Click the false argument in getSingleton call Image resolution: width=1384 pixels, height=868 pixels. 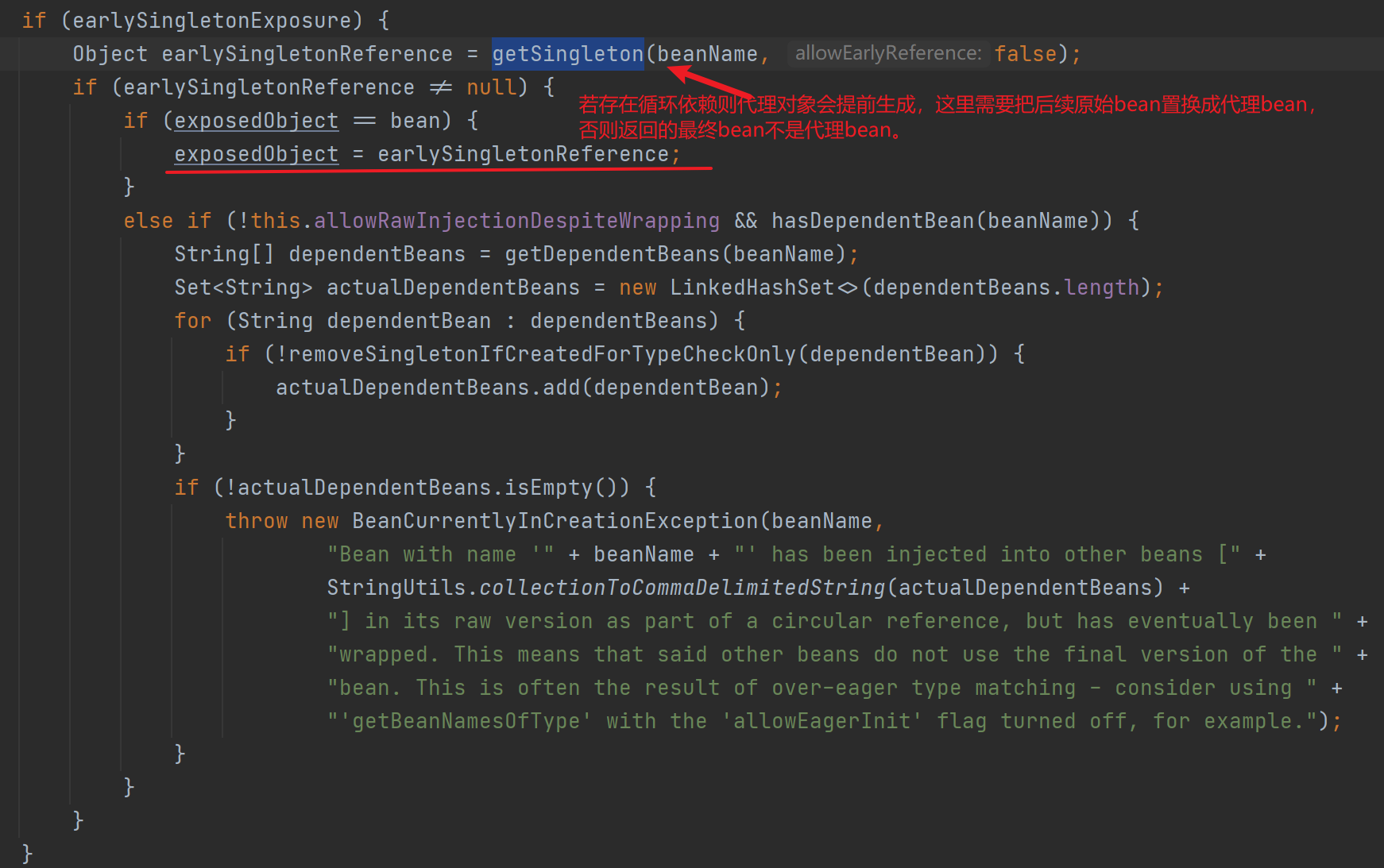[1025, 54]
